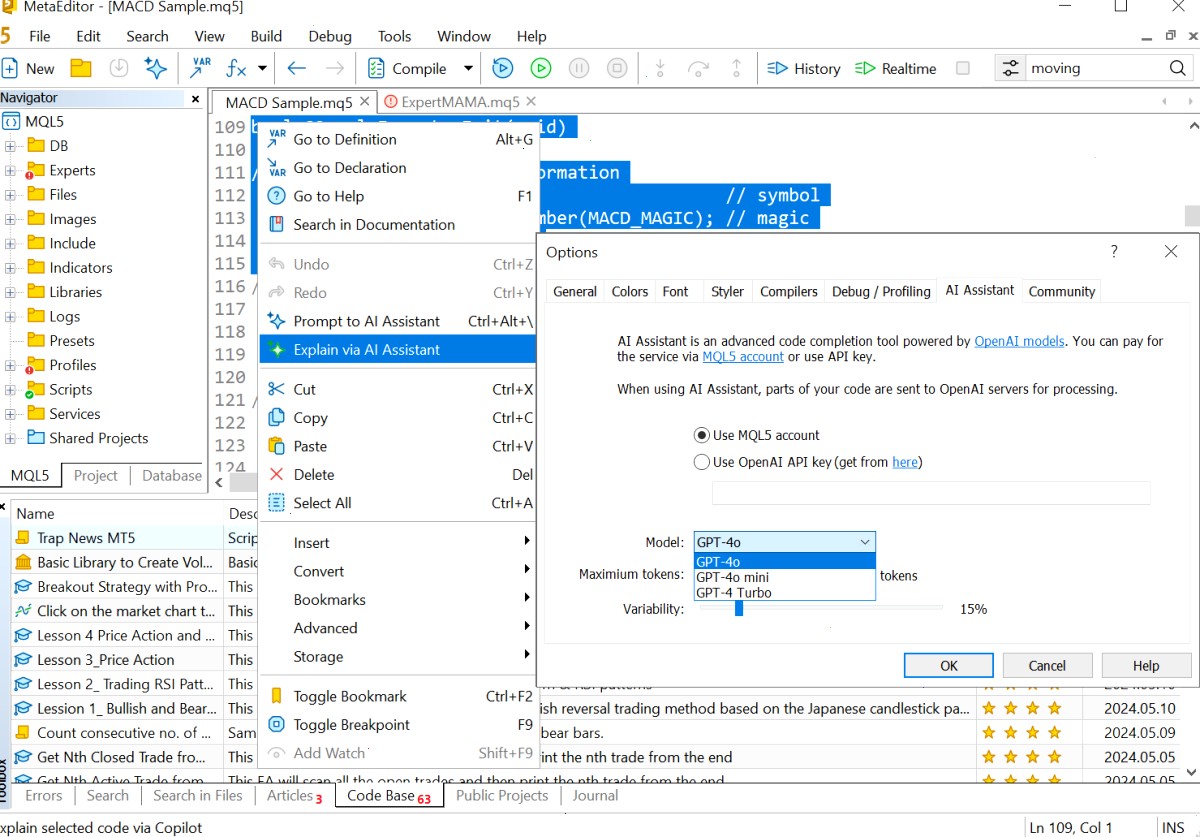Select the Use OpenAI API key radio button
This screenshot has width=1200, height=837.
[x=701, y=462]
